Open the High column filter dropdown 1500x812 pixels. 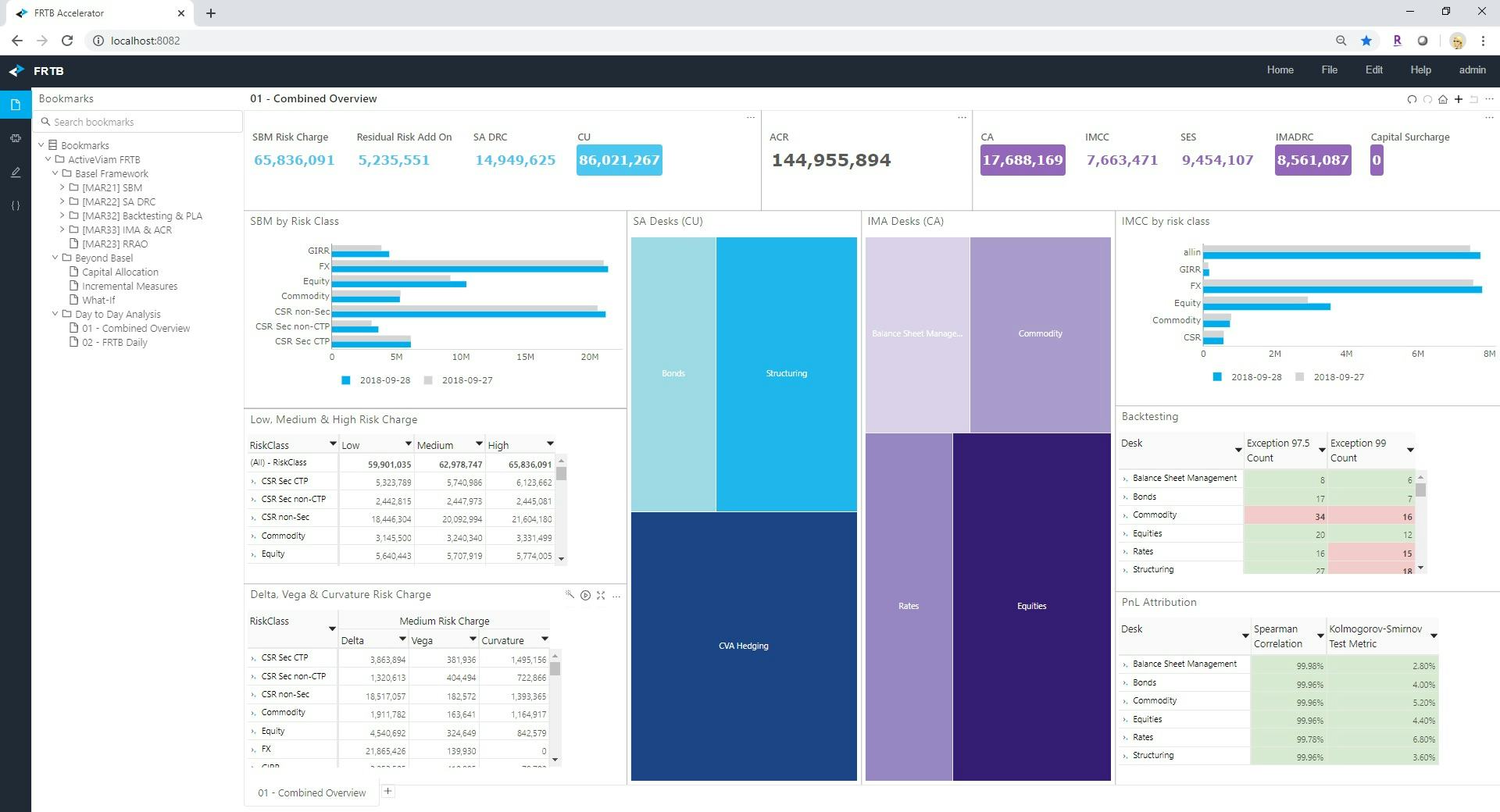(551, 443)
